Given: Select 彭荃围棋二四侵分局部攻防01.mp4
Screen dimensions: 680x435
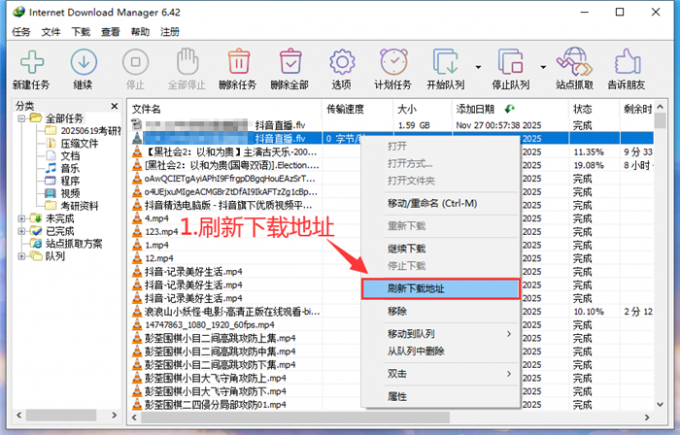Looking at the screenshot, I should pos(216,405).
